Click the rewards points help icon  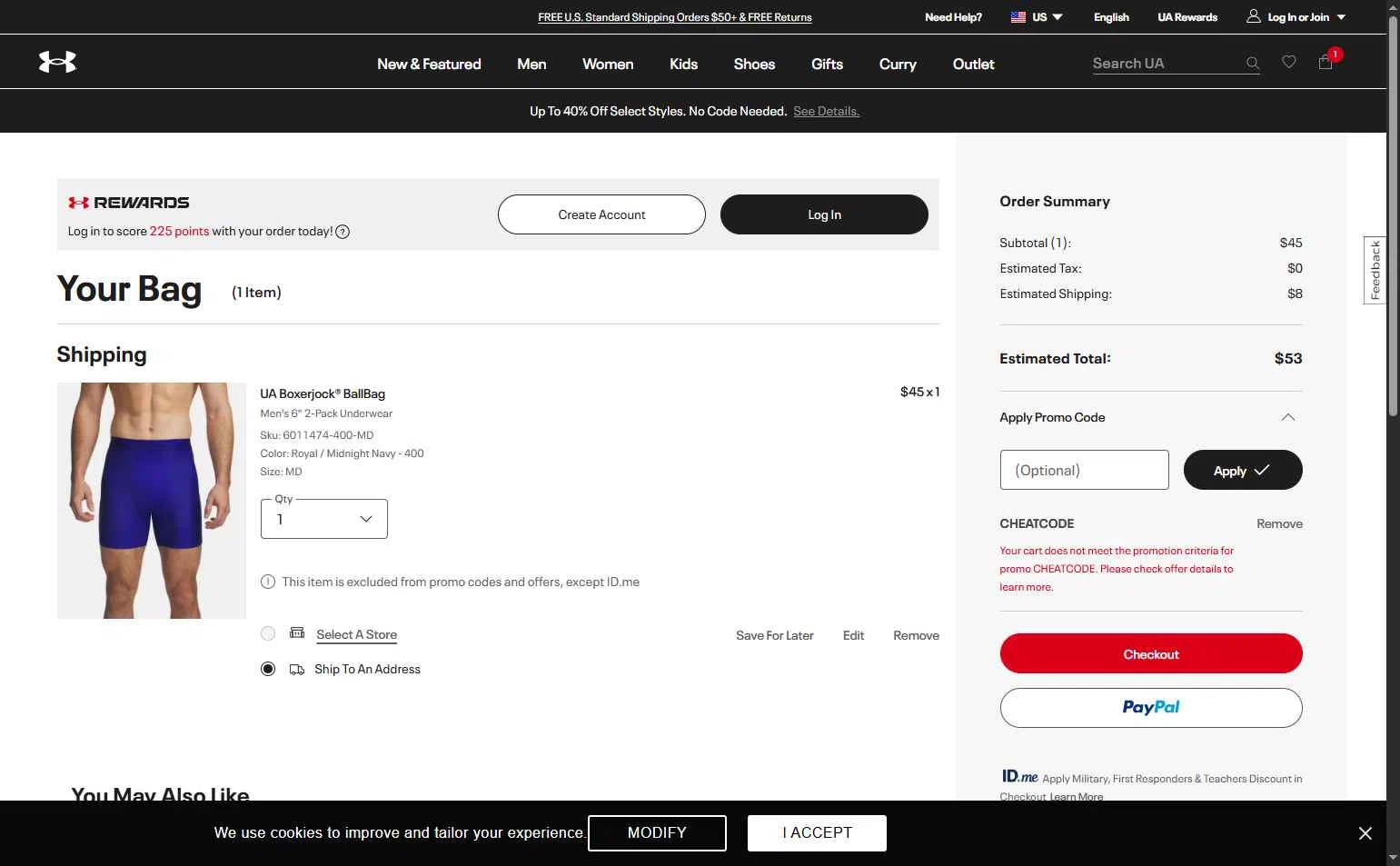(343, 232)
